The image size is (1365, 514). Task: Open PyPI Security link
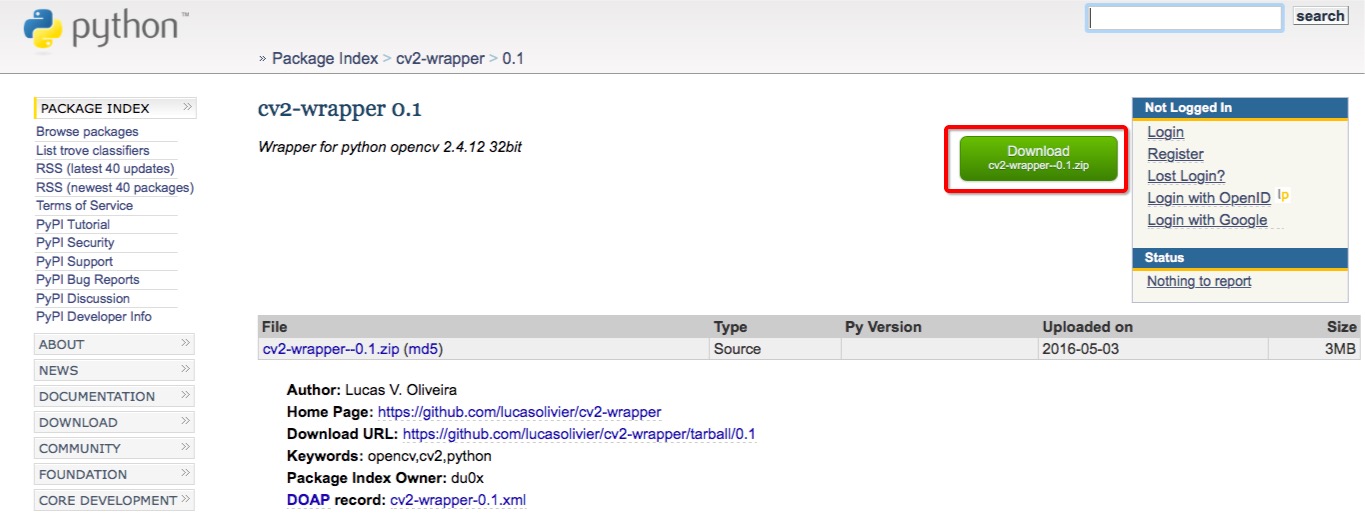click(75, 243)
